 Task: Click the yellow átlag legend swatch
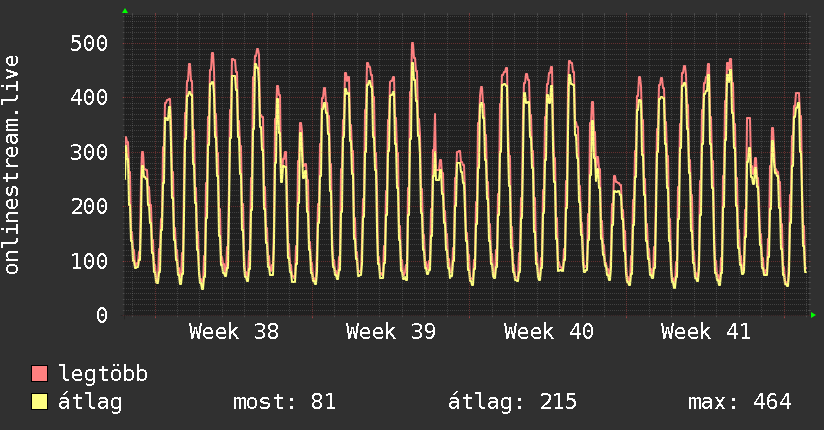coord(39,401)
